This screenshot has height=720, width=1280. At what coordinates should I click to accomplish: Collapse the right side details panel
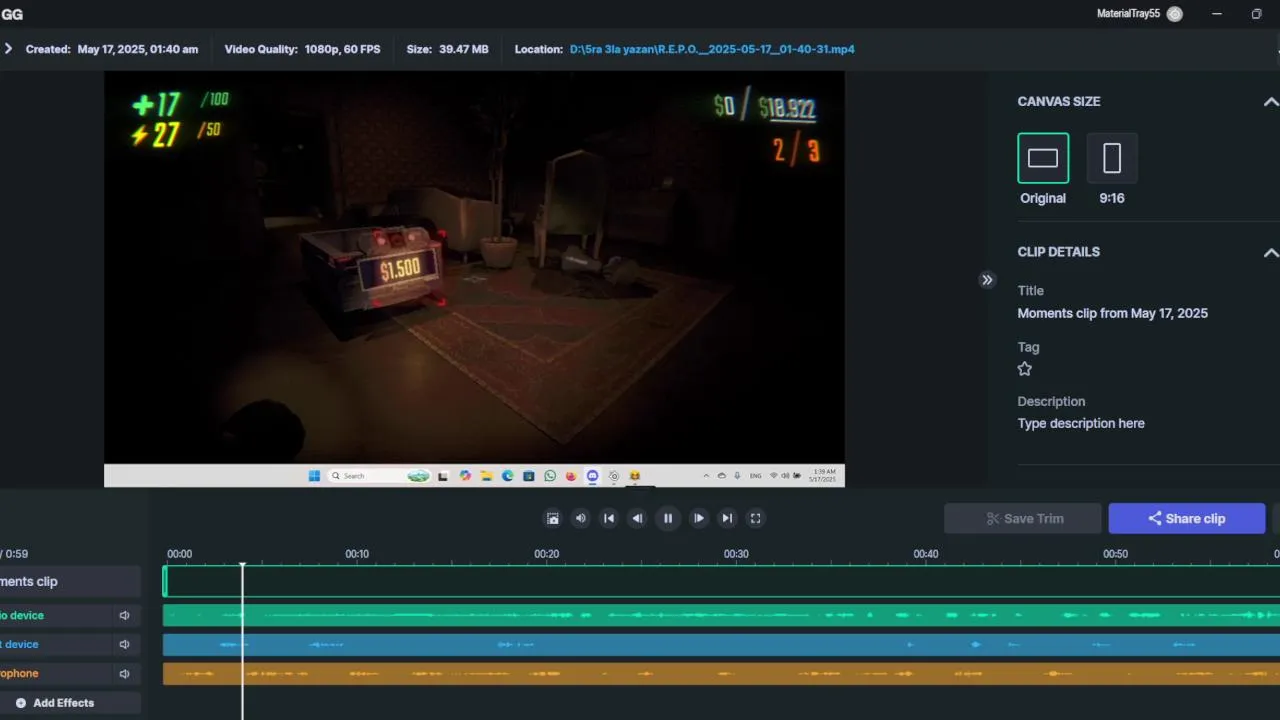(987, 280)
